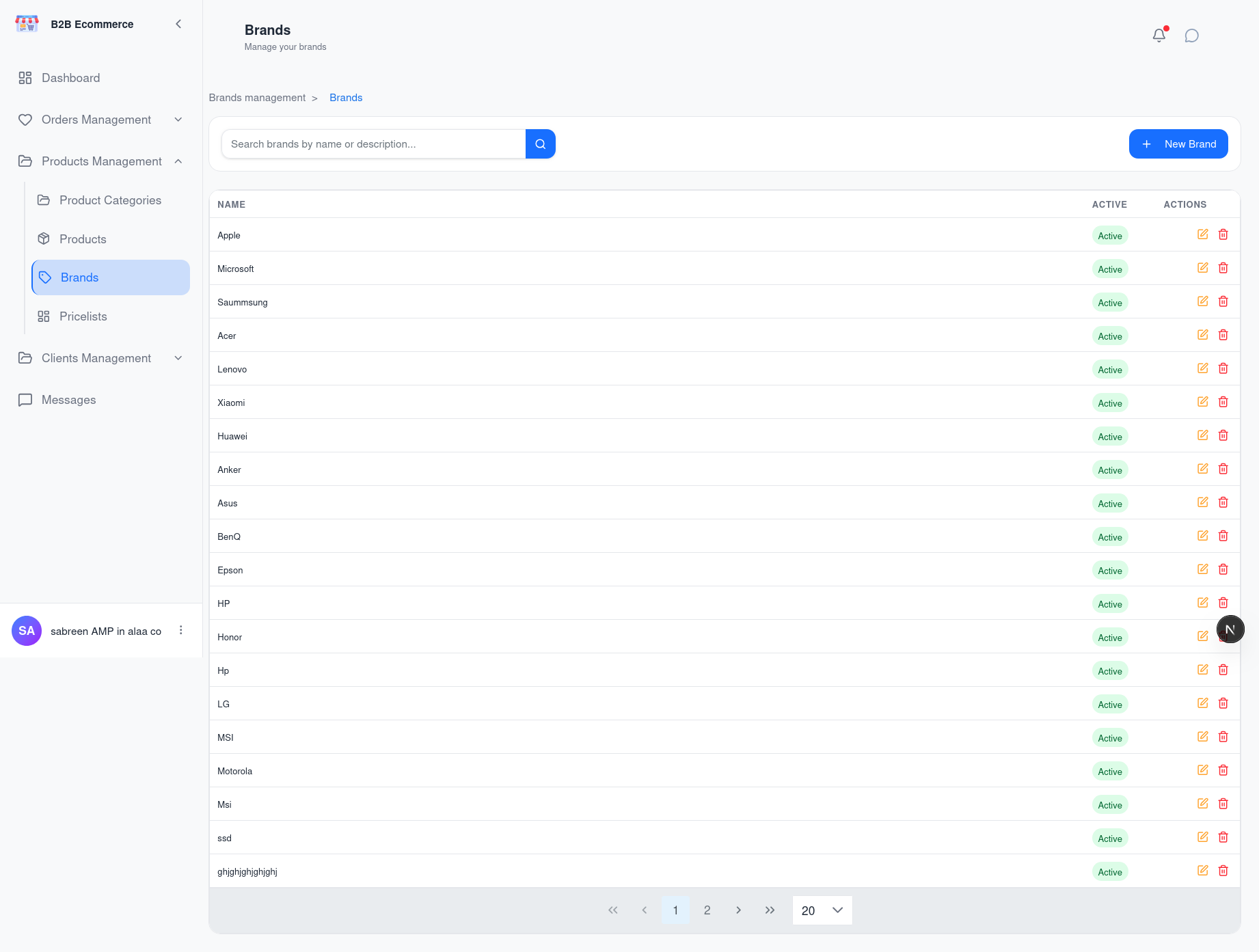The height and width of the screenshot is (952, 1259).
Task: Go to page 2
Action: [x=707, y=910]
